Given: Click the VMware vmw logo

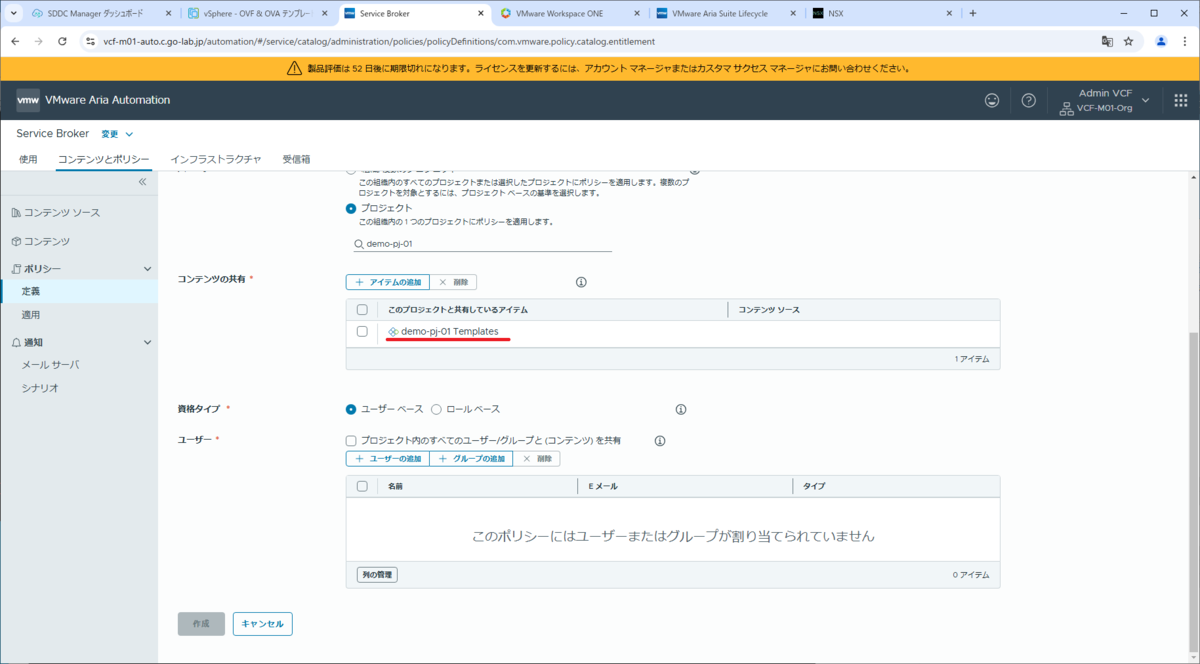Looking at the screenshot, I should pos(28,100).
